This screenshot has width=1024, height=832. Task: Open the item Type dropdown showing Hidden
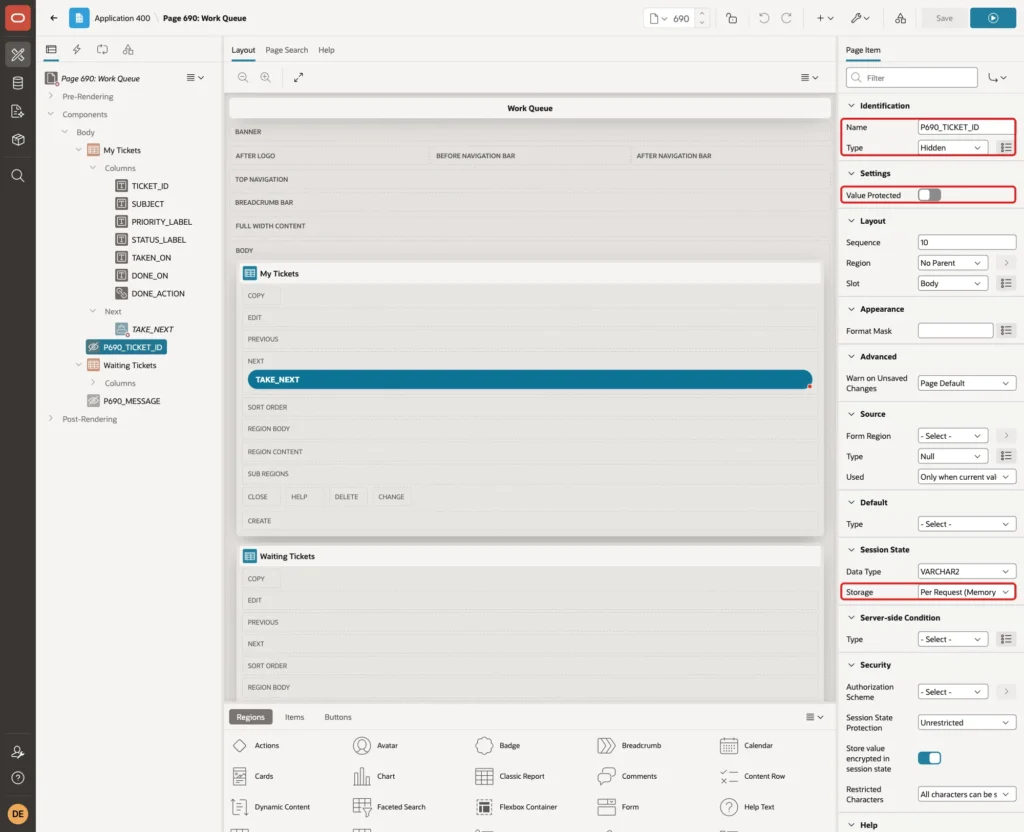coord(952,148)
